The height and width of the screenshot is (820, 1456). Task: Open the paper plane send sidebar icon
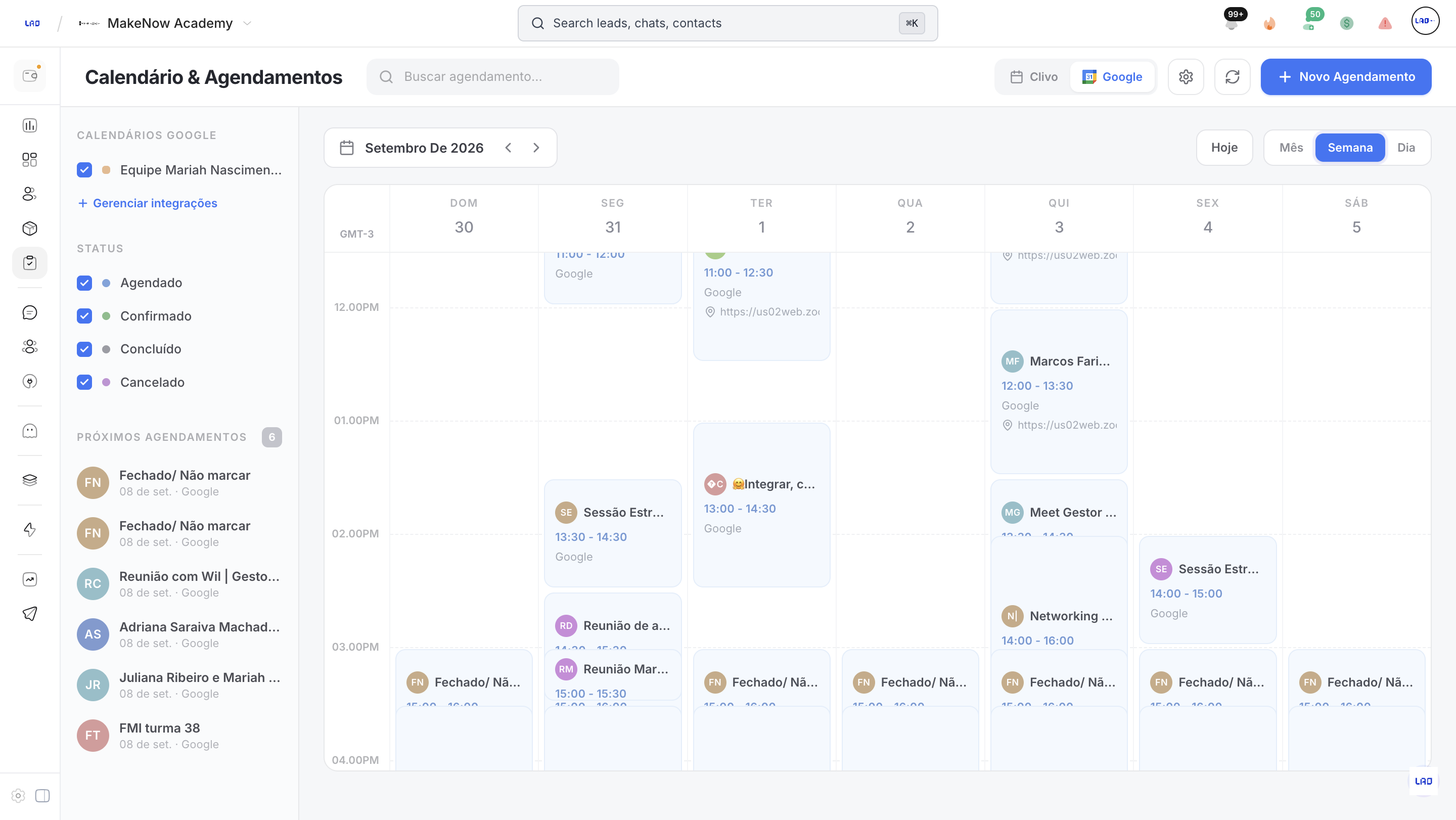pyautogui.click(x=30, y=614)
